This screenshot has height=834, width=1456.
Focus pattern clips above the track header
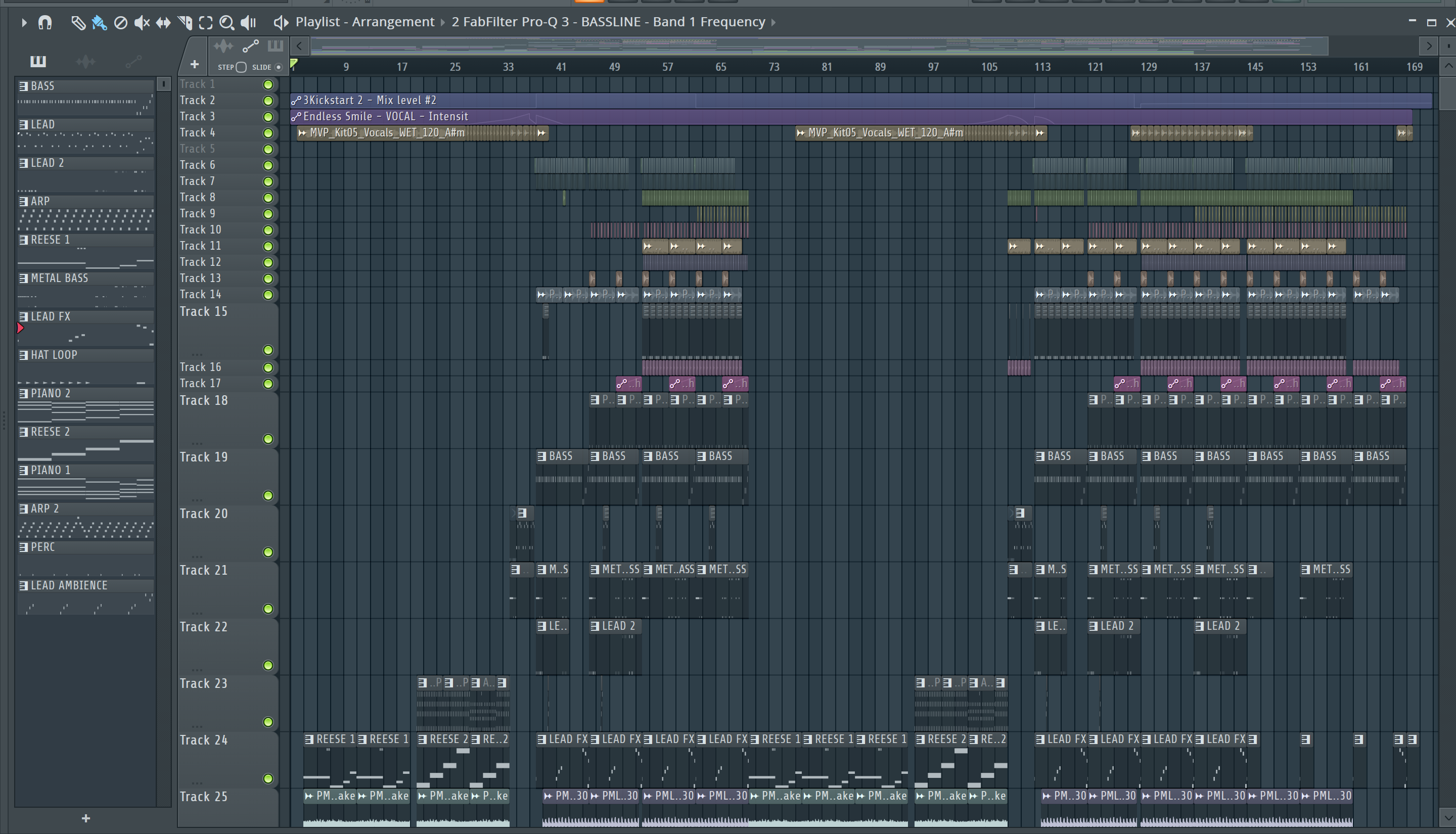(276, 46)
